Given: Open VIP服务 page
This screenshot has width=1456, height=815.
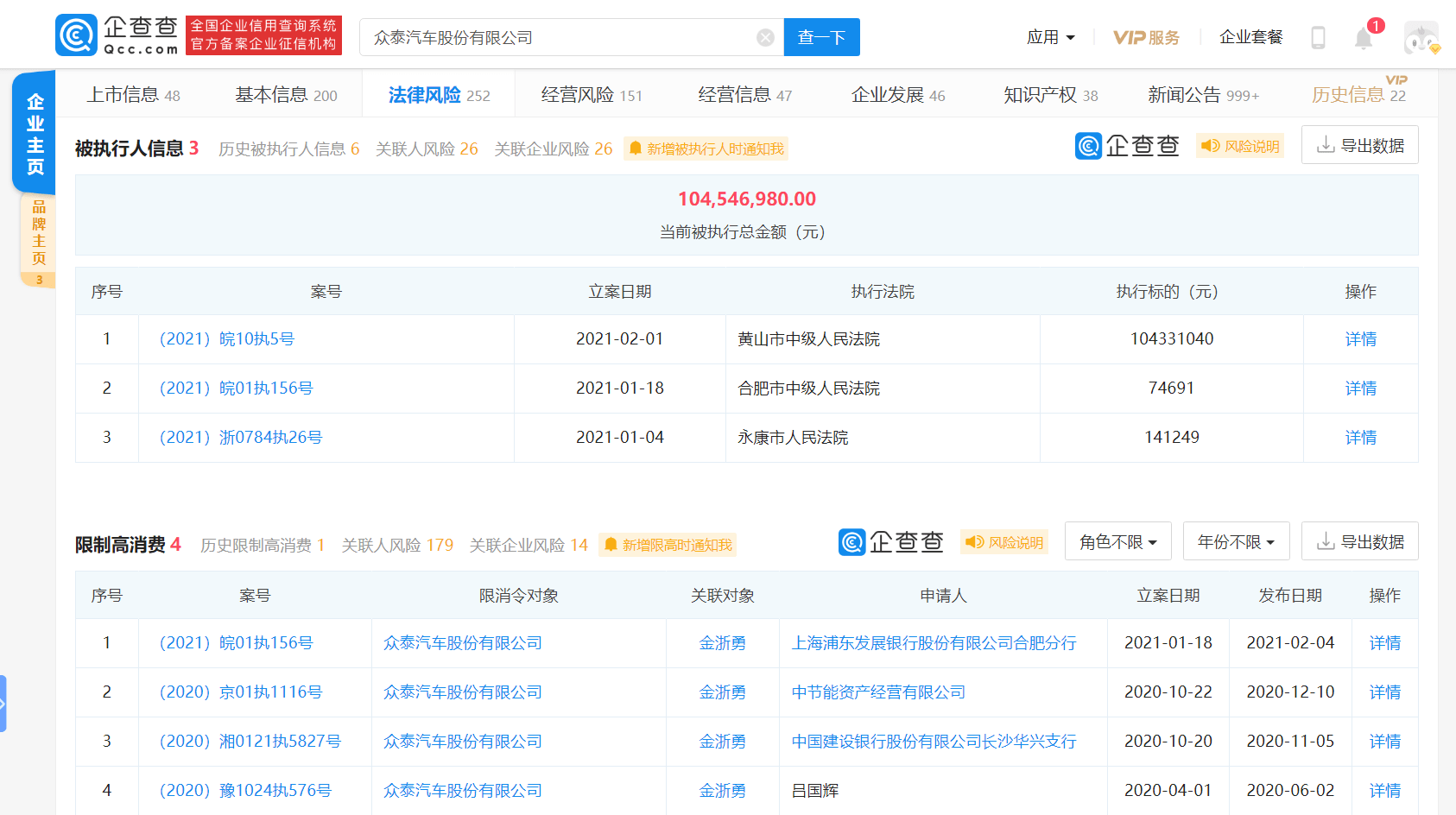Looking at the screenshot, I should coord(1146,37).
